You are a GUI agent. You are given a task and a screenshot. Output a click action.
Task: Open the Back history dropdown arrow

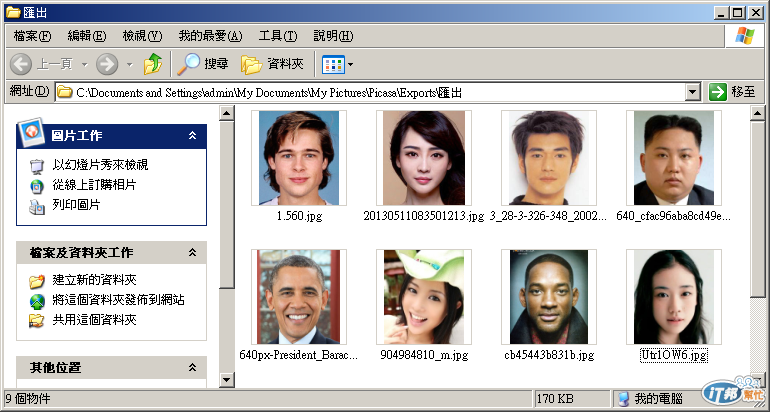(84, 64)
